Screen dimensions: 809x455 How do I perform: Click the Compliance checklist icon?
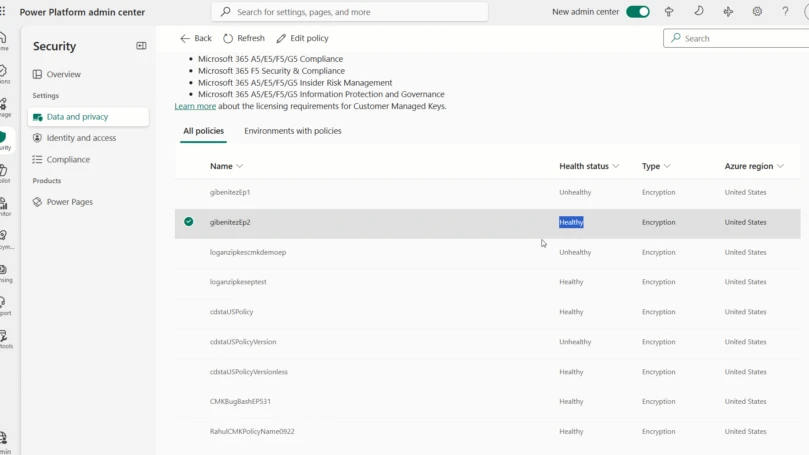coord(37,159)
